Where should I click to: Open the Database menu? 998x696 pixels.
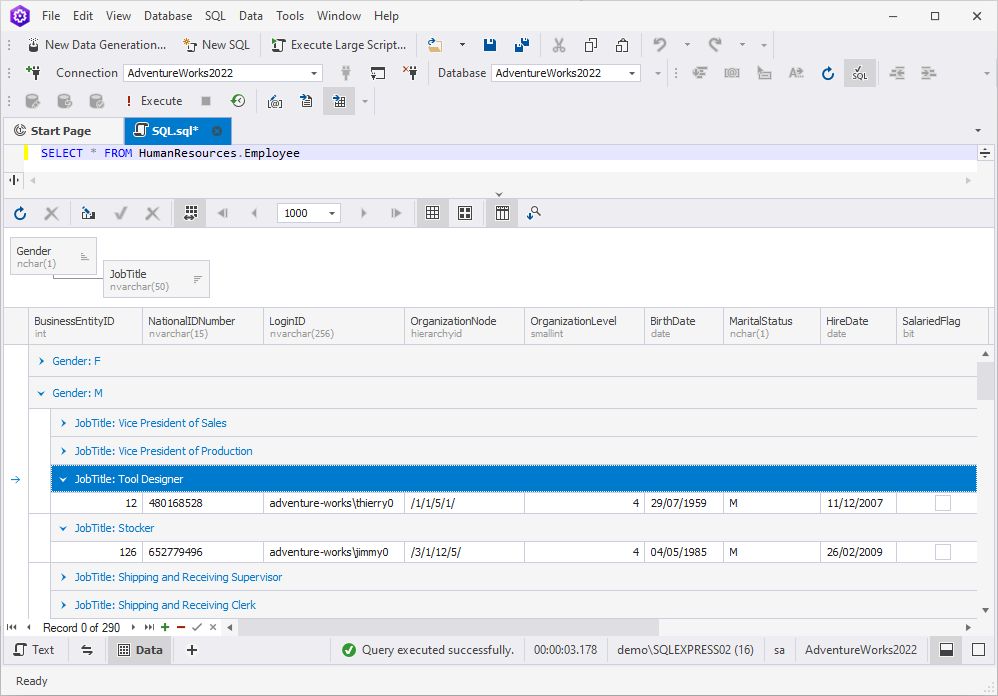(x=168, y=16)
